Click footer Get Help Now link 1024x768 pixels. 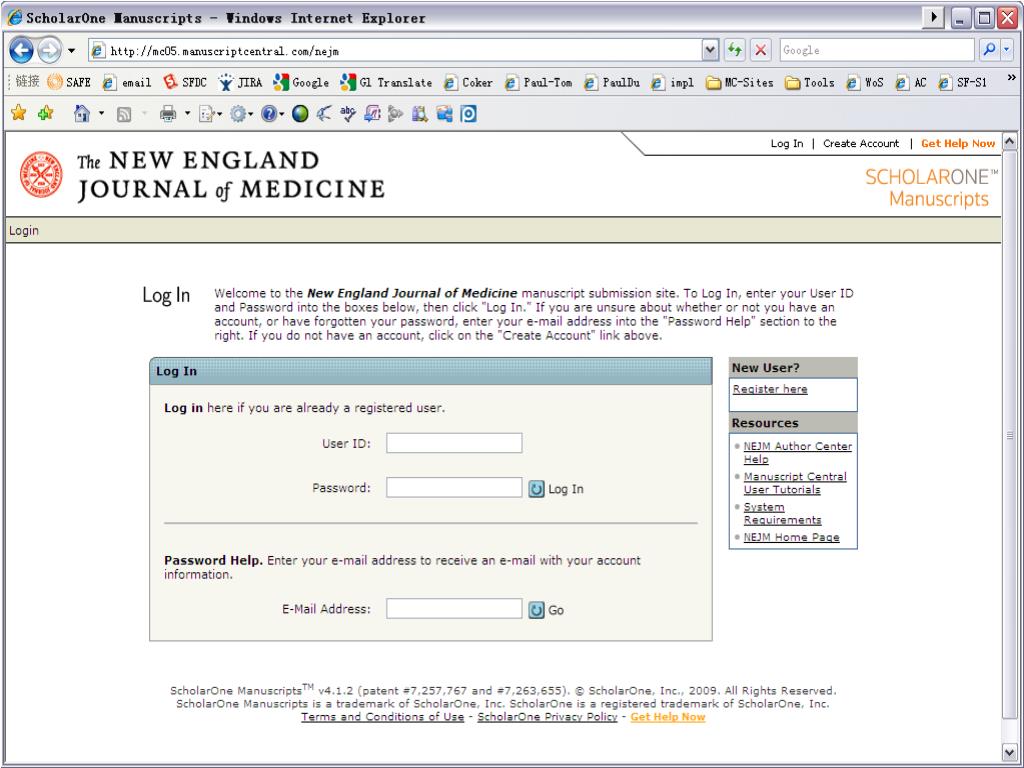(x=668, y=717)
